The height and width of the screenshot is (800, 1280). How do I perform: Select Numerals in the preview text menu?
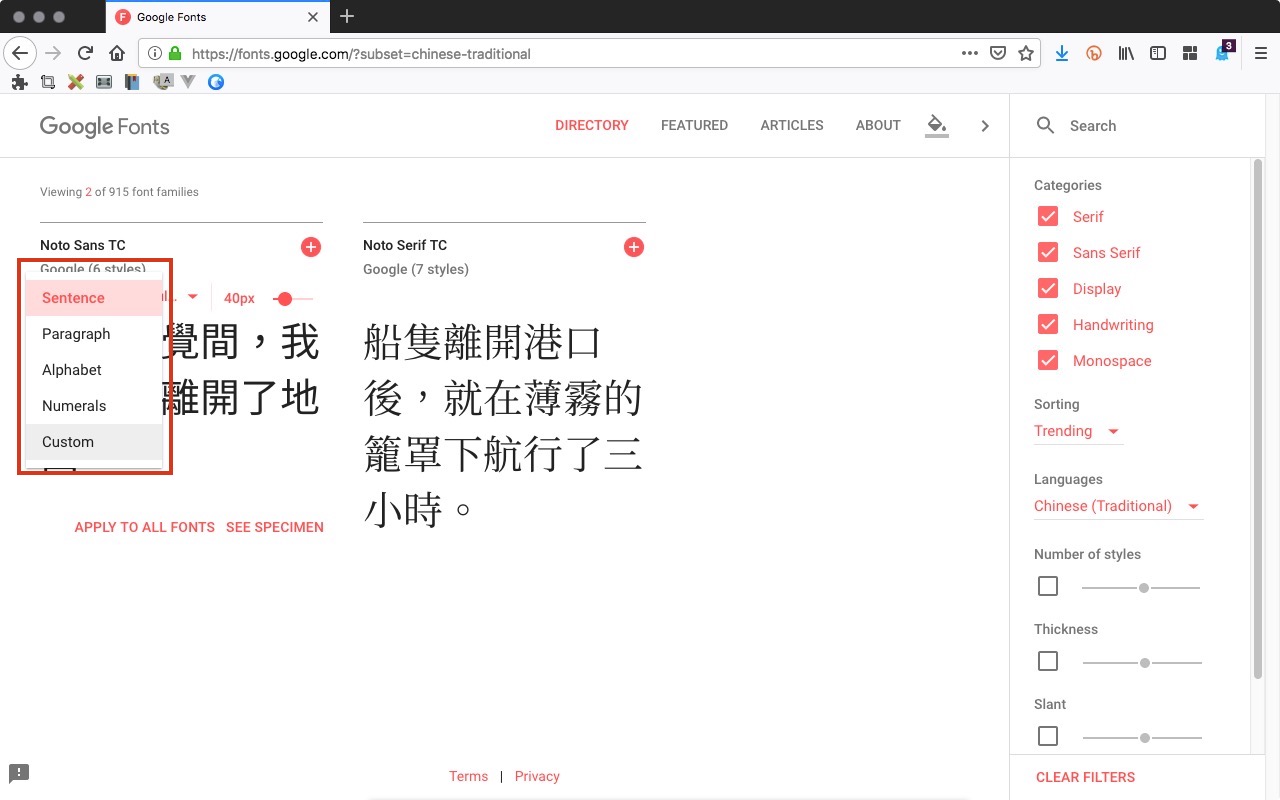[94, 406]
